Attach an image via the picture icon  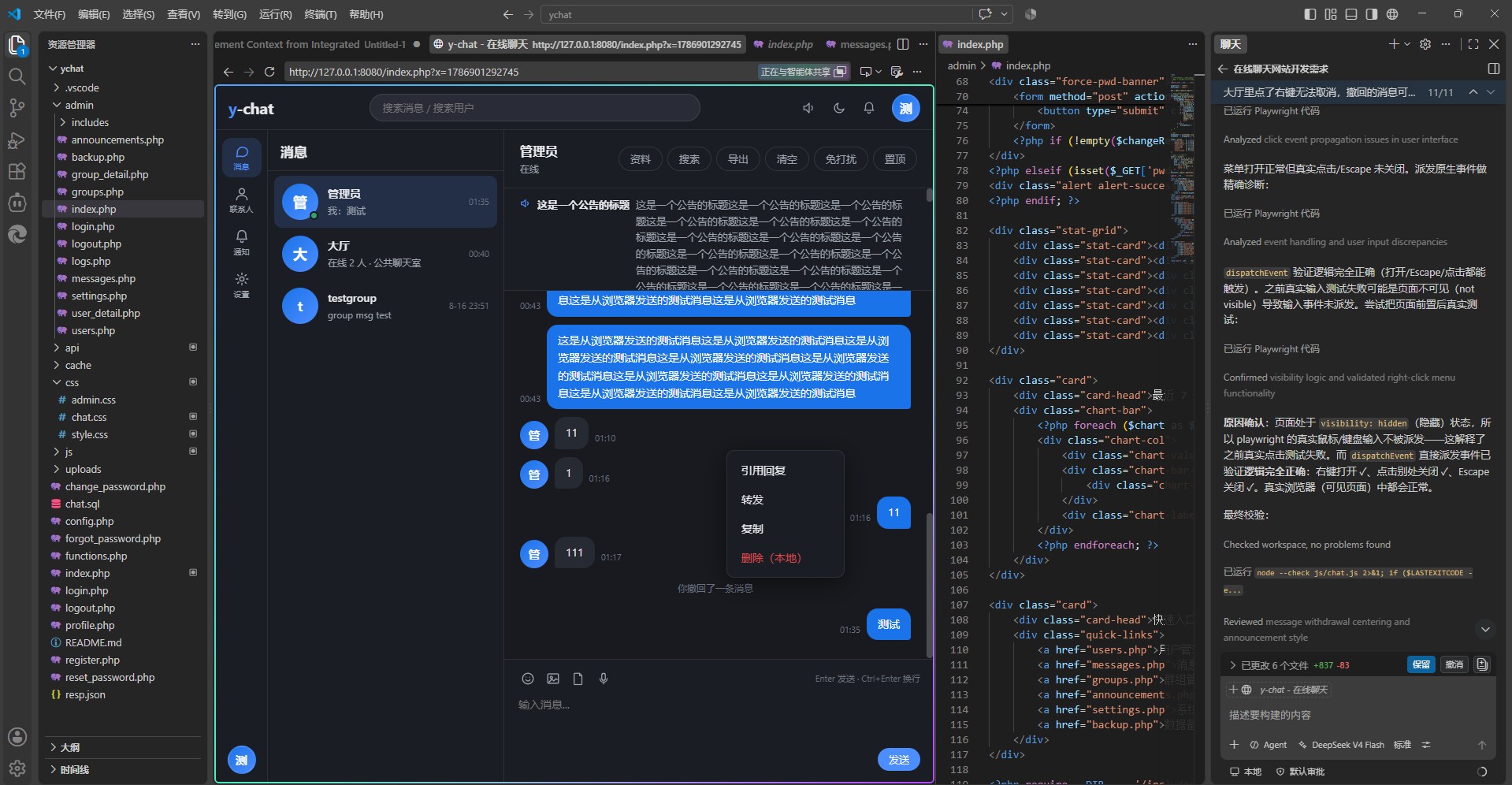click(553, 679)
